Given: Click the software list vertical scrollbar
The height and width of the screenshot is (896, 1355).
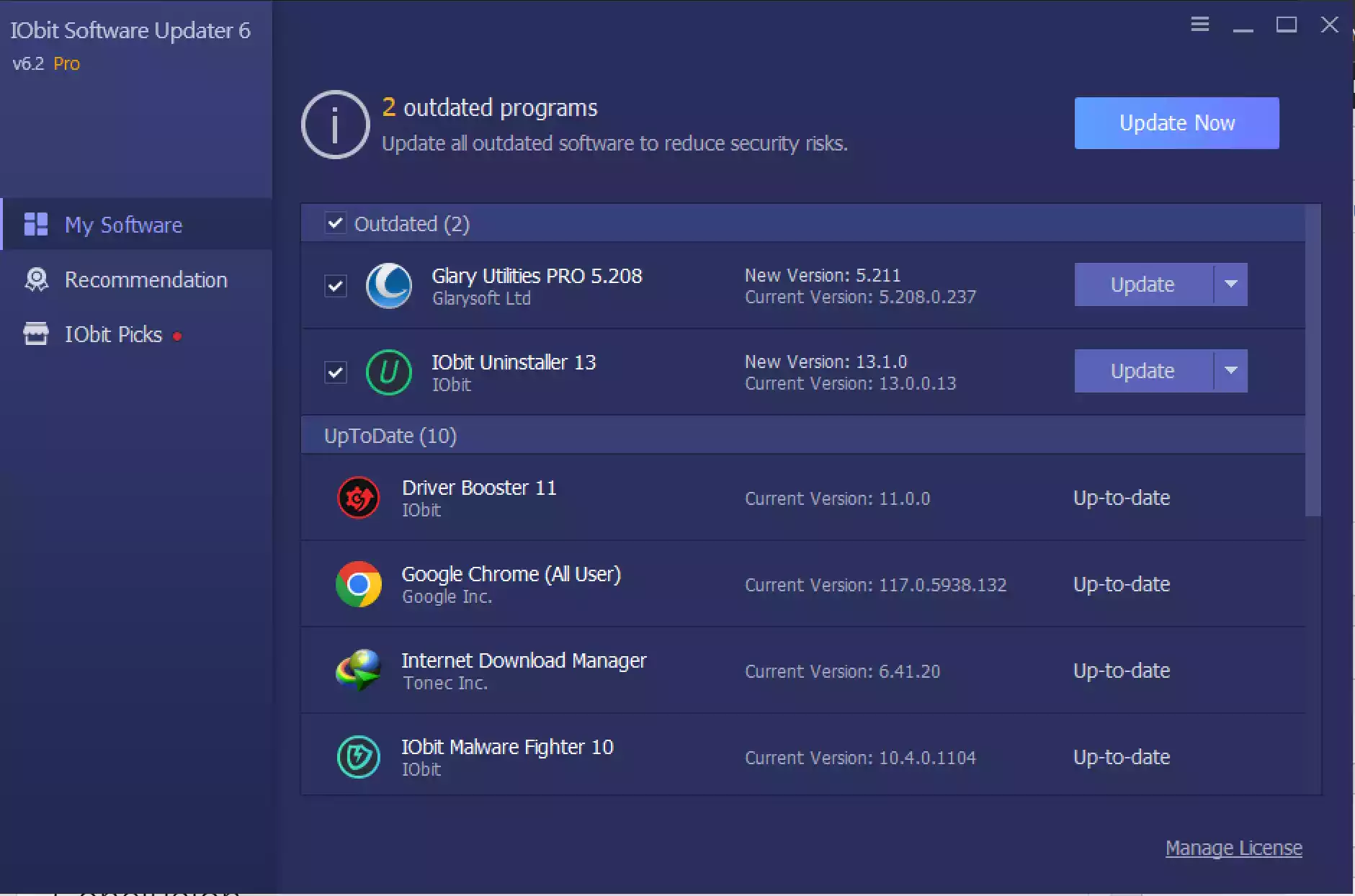Looking at the screenshot, I should (x=1313, y=360).
